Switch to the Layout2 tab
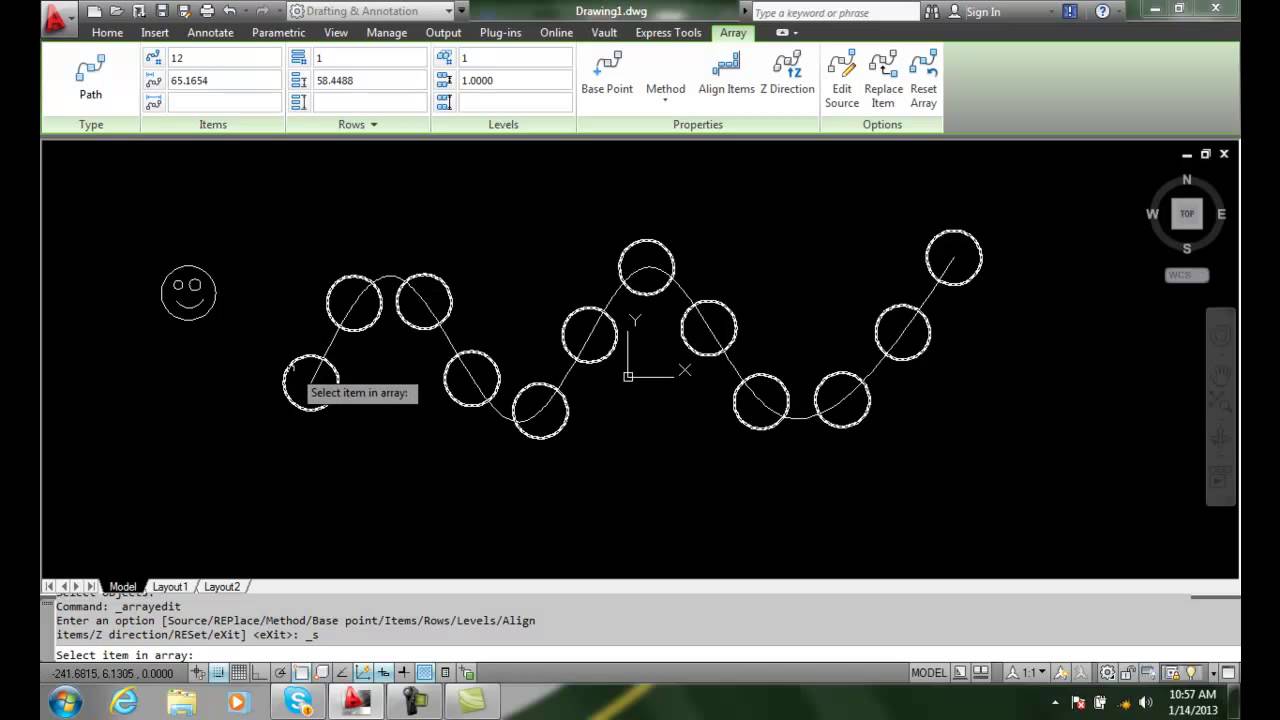Screen dimensions: 1280x720 (x=222, y=587)
